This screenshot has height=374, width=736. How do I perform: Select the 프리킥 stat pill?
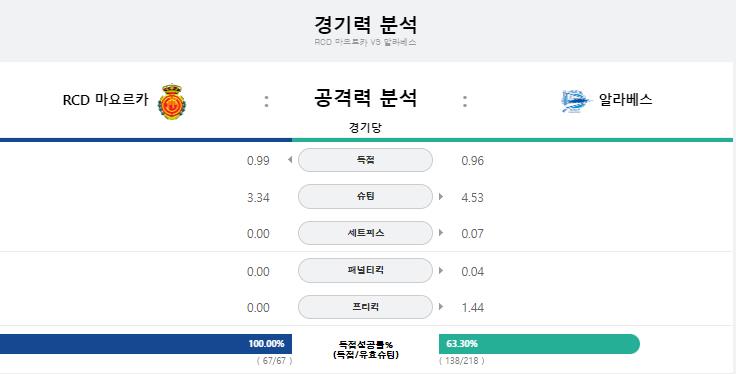point(365,307)
